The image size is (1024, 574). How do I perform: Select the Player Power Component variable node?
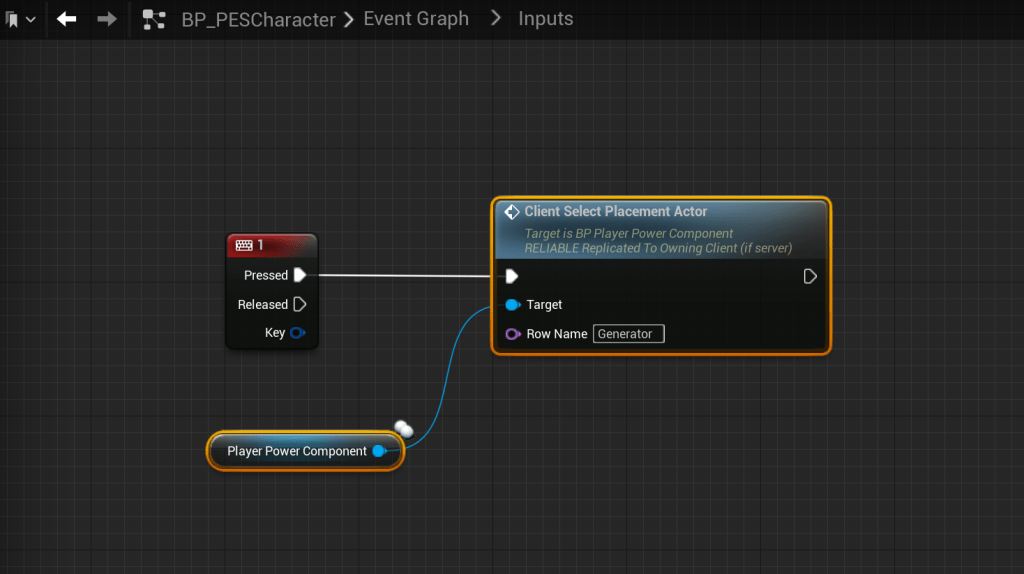click(296, 451)
